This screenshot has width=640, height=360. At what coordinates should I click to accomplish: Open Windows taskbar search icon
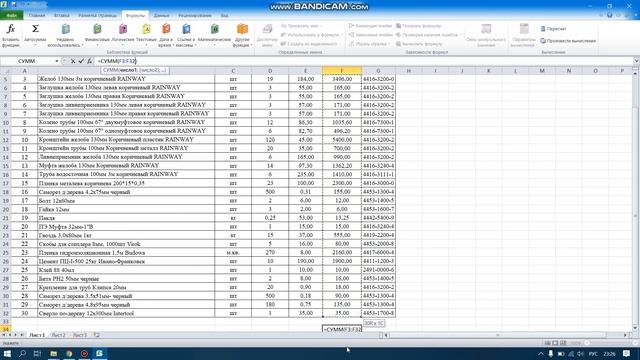pos(23,353)
